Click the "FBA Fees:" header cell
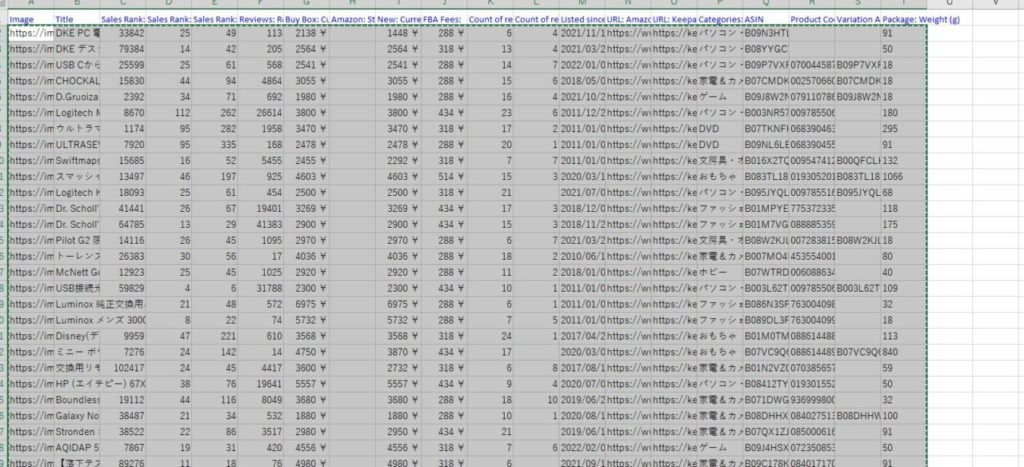This screenshot has width=1024, height=467. (x=444, y=20)
